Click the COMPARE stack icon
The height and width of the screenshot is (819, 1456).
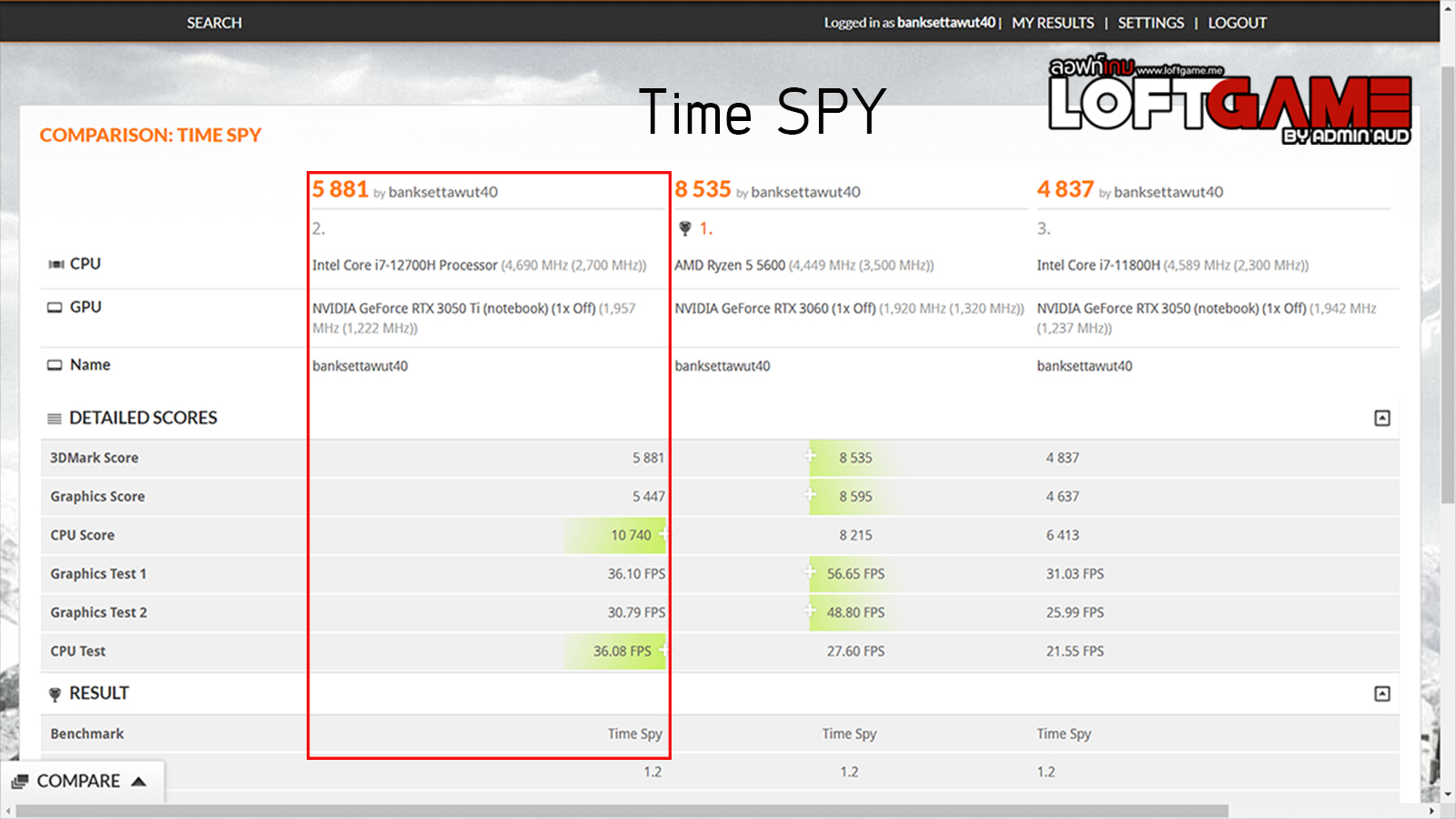coord(20,782)
